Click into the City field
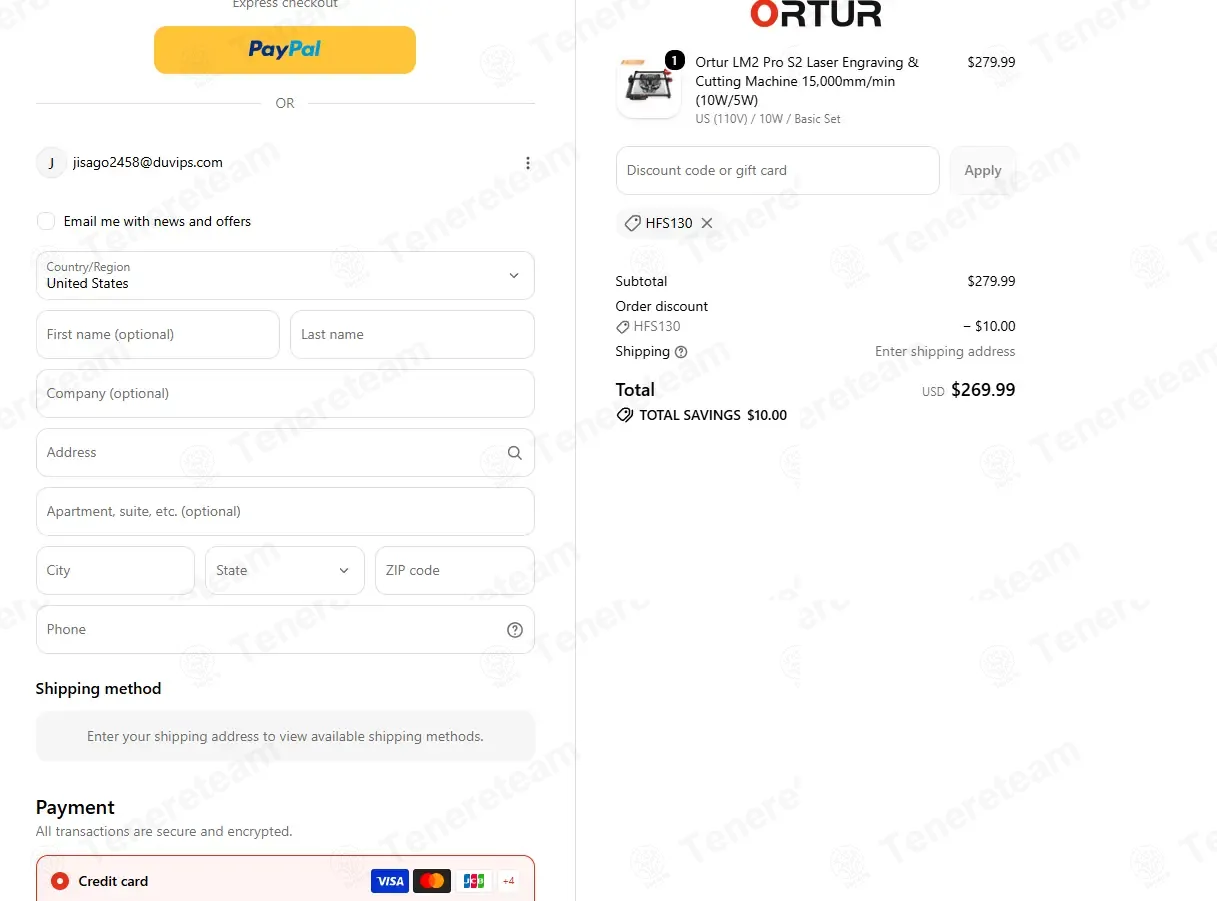The image size is (1217, 901). click(x=115, y=570)
